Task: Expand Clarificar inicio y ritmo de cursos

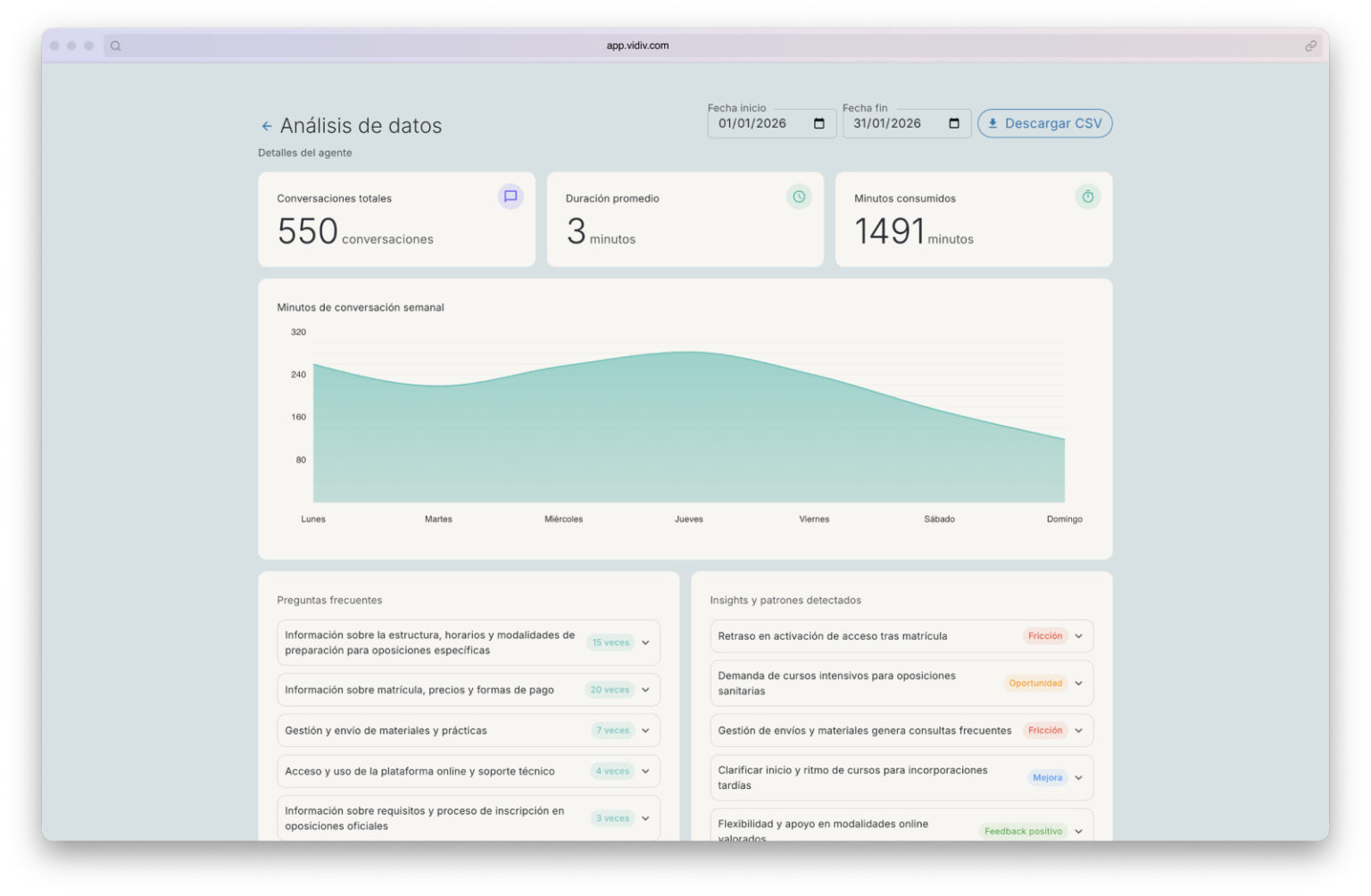Action: pyautogui.click(x=1078, y=776)
